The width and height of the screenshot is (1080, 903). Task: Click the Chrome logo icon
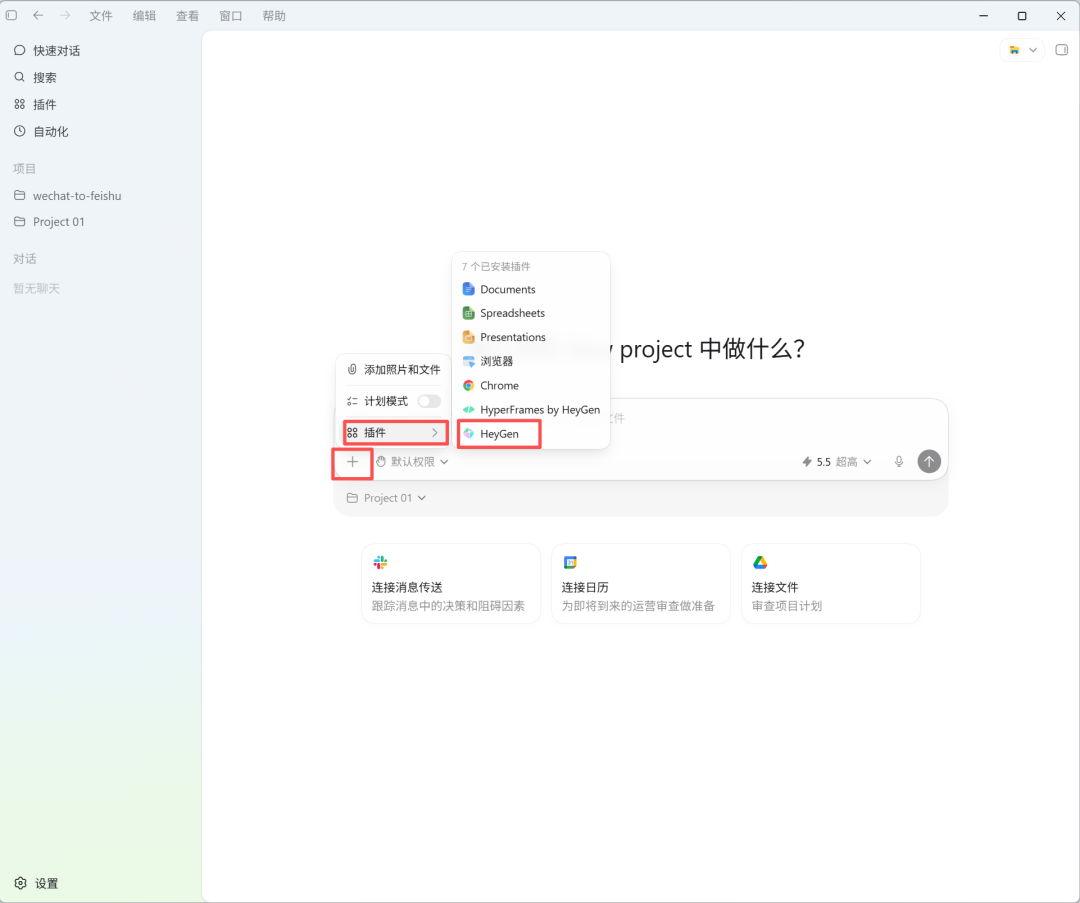pyautogui.click(x=468, y=386)
